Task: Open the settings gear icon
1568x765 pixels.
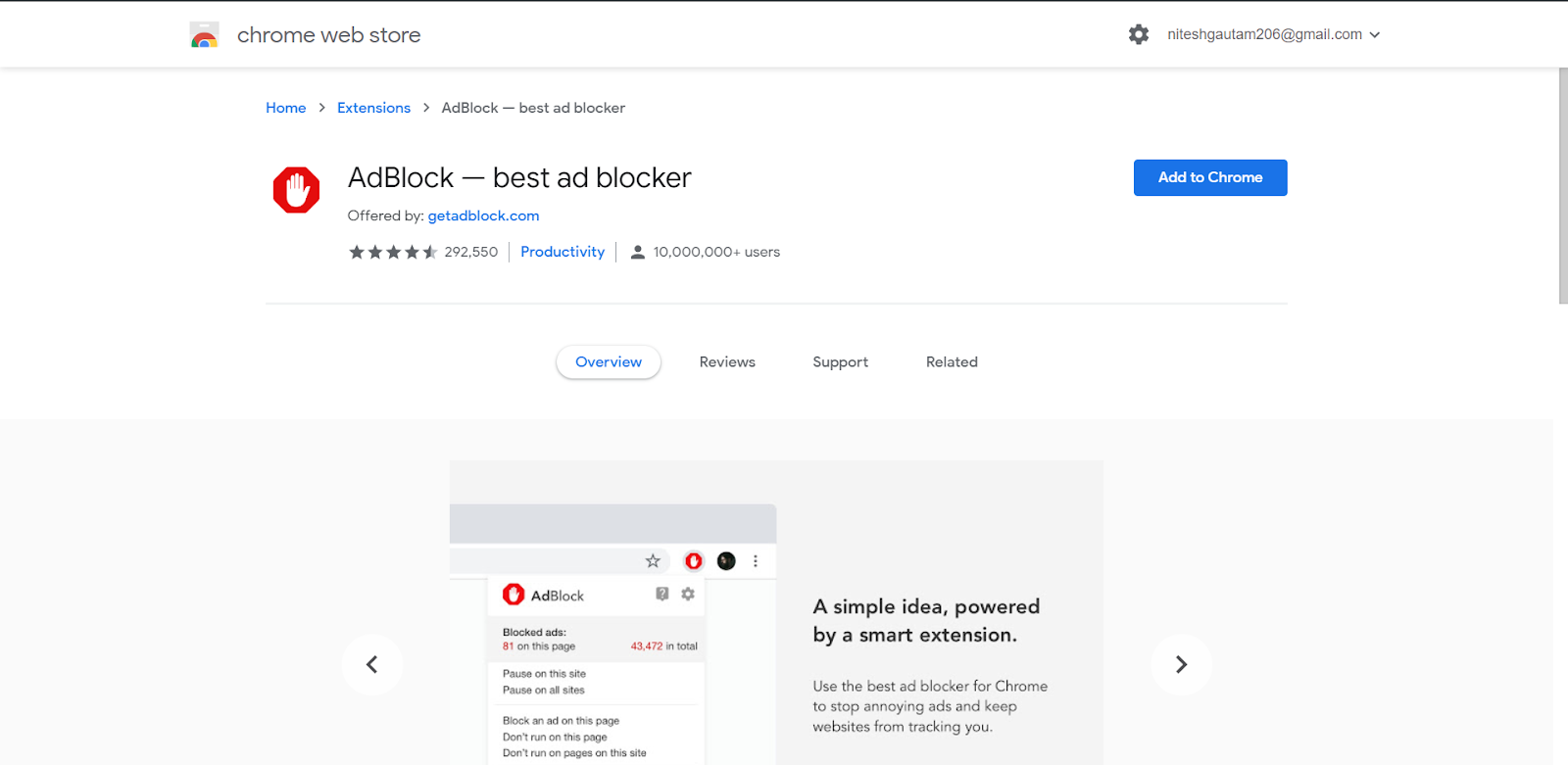Action: click(1138, 34)
